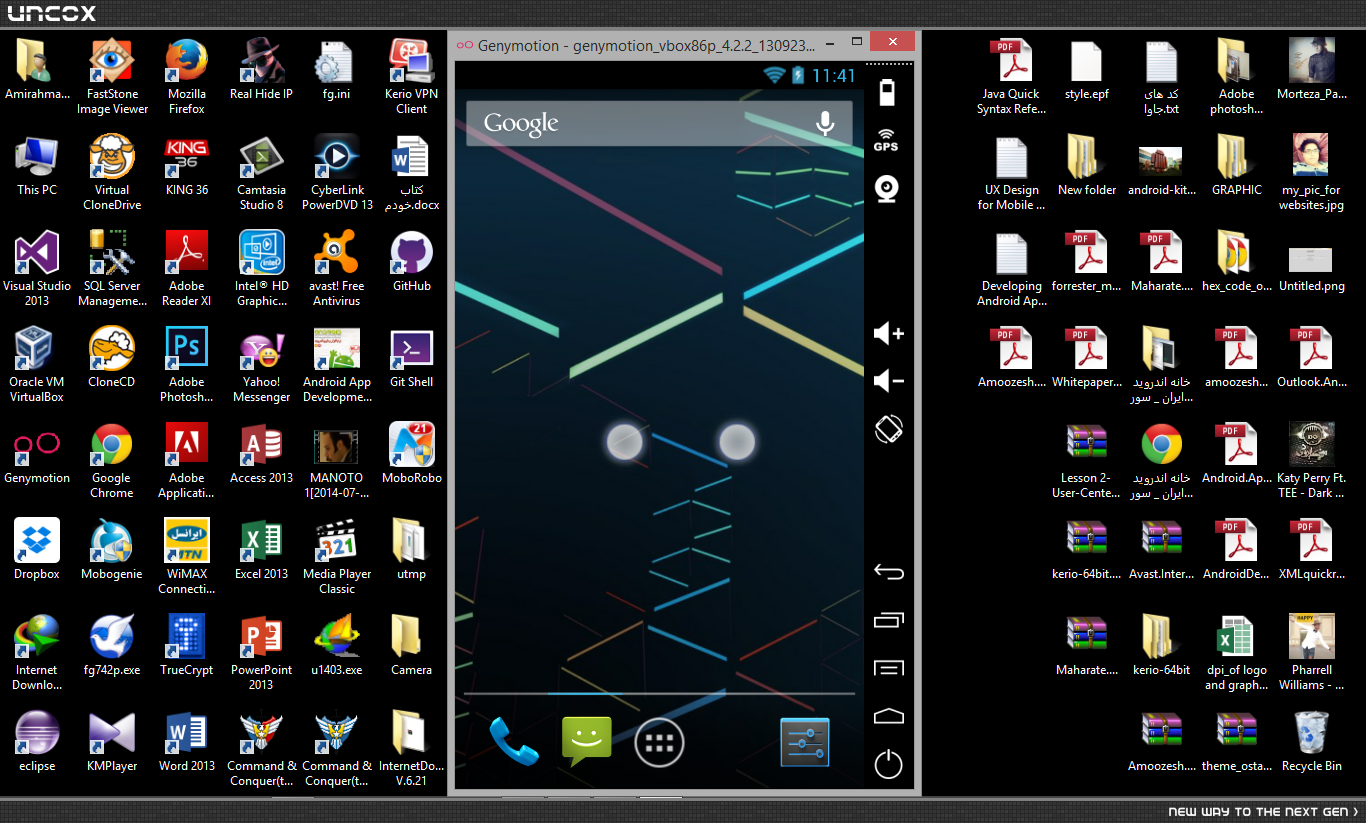Select the FastStone Image Viewer icon
This screenshot has width=1366, height=823.
tap(112, 77)
